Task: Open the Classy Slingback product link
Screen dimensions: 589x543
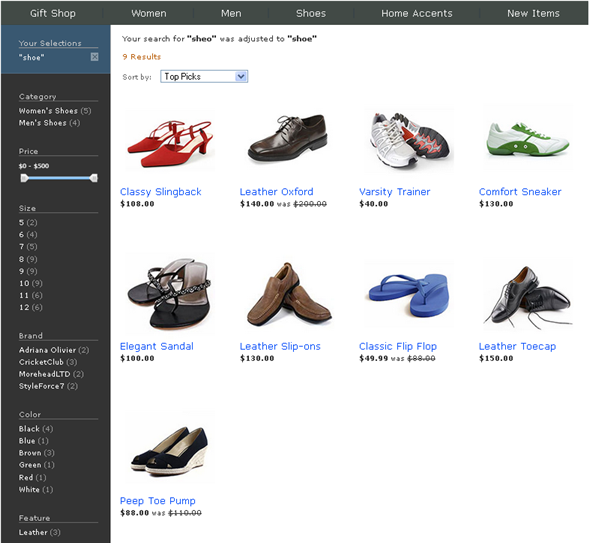Action: (161, 192)
